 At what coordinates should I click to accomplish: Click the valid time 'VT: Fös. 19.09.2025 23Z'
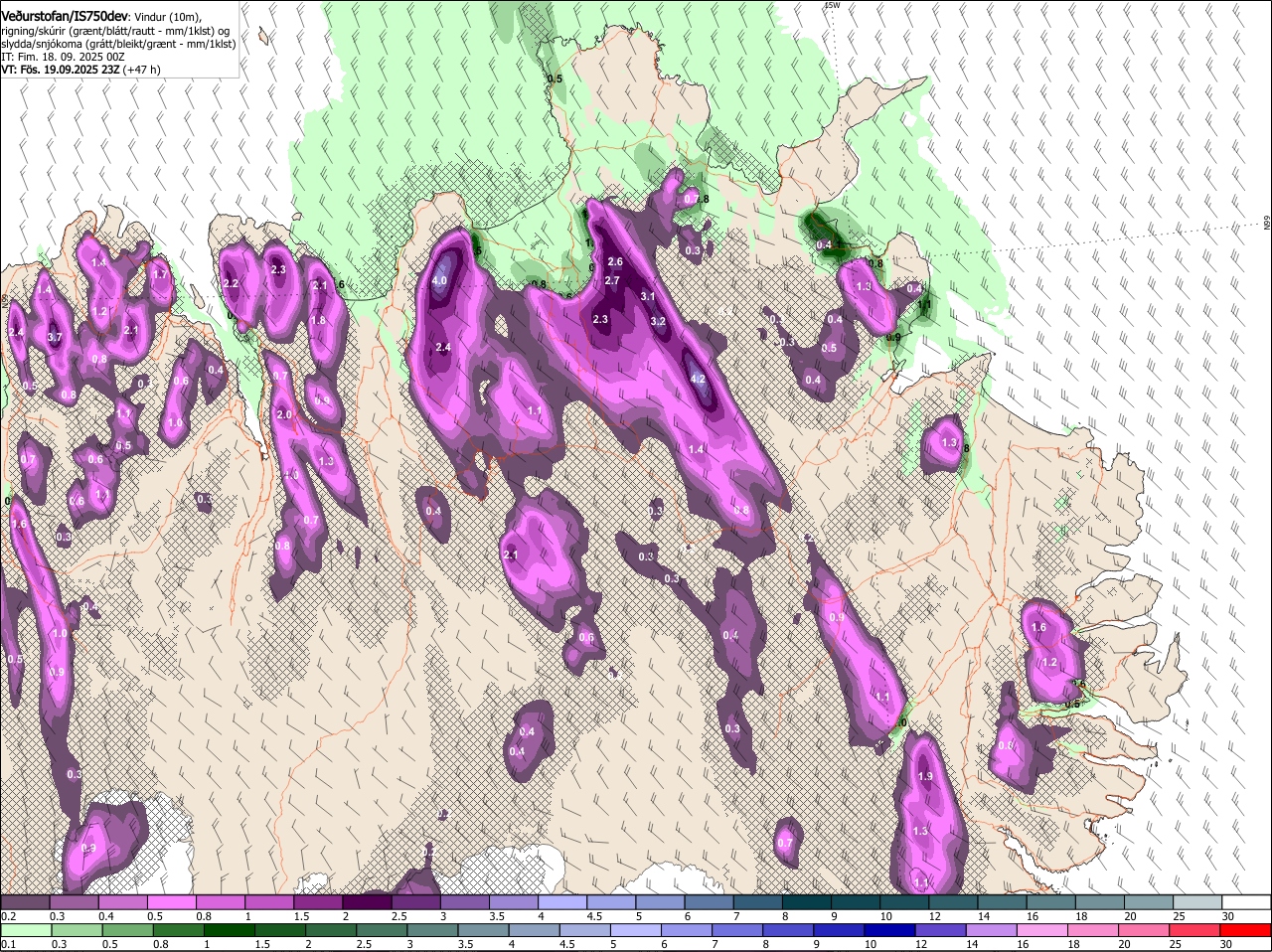(x=60, y=70)
